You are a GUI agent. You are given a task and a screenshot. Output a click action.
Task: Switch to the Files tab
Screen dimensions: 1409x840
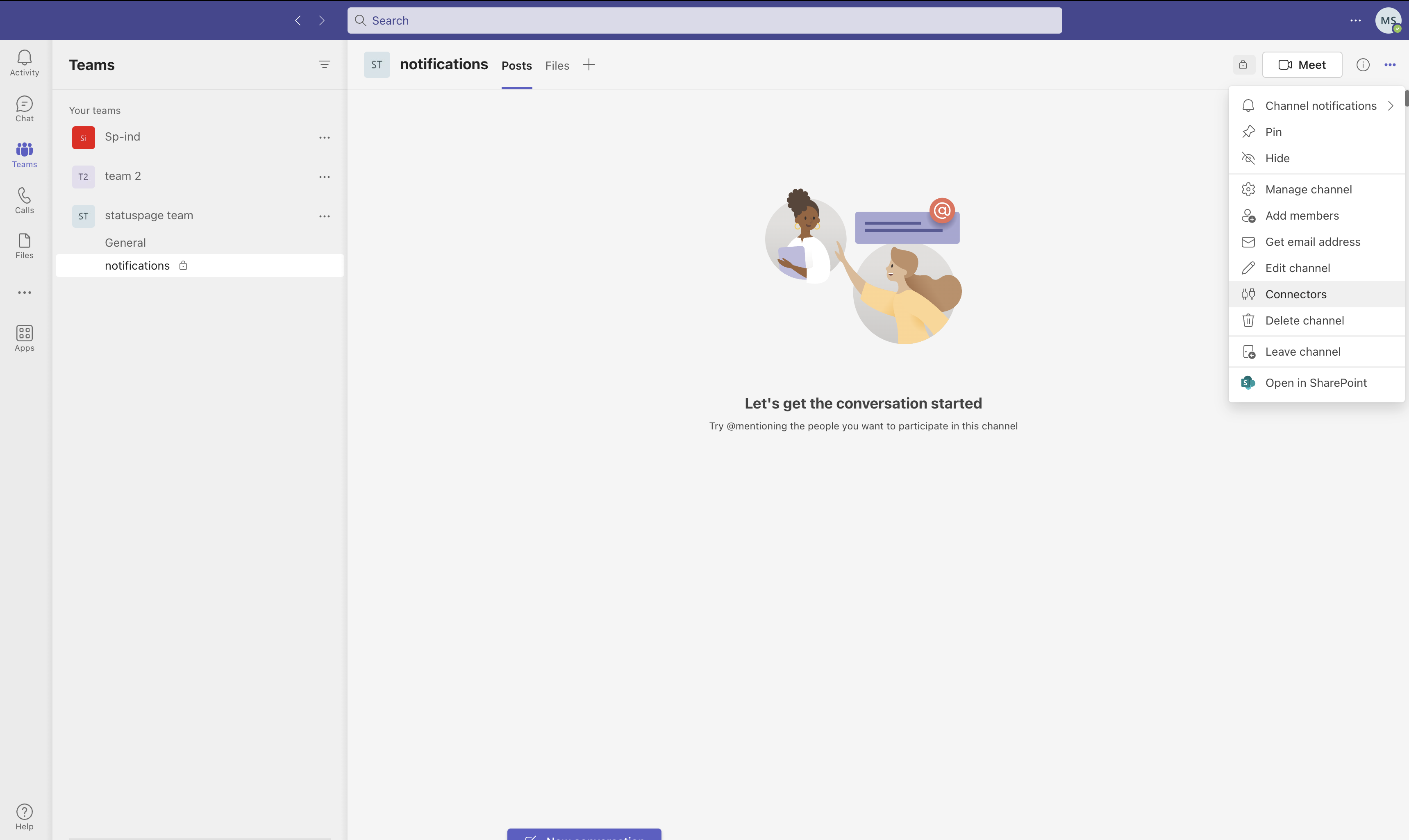click(557, 65)
